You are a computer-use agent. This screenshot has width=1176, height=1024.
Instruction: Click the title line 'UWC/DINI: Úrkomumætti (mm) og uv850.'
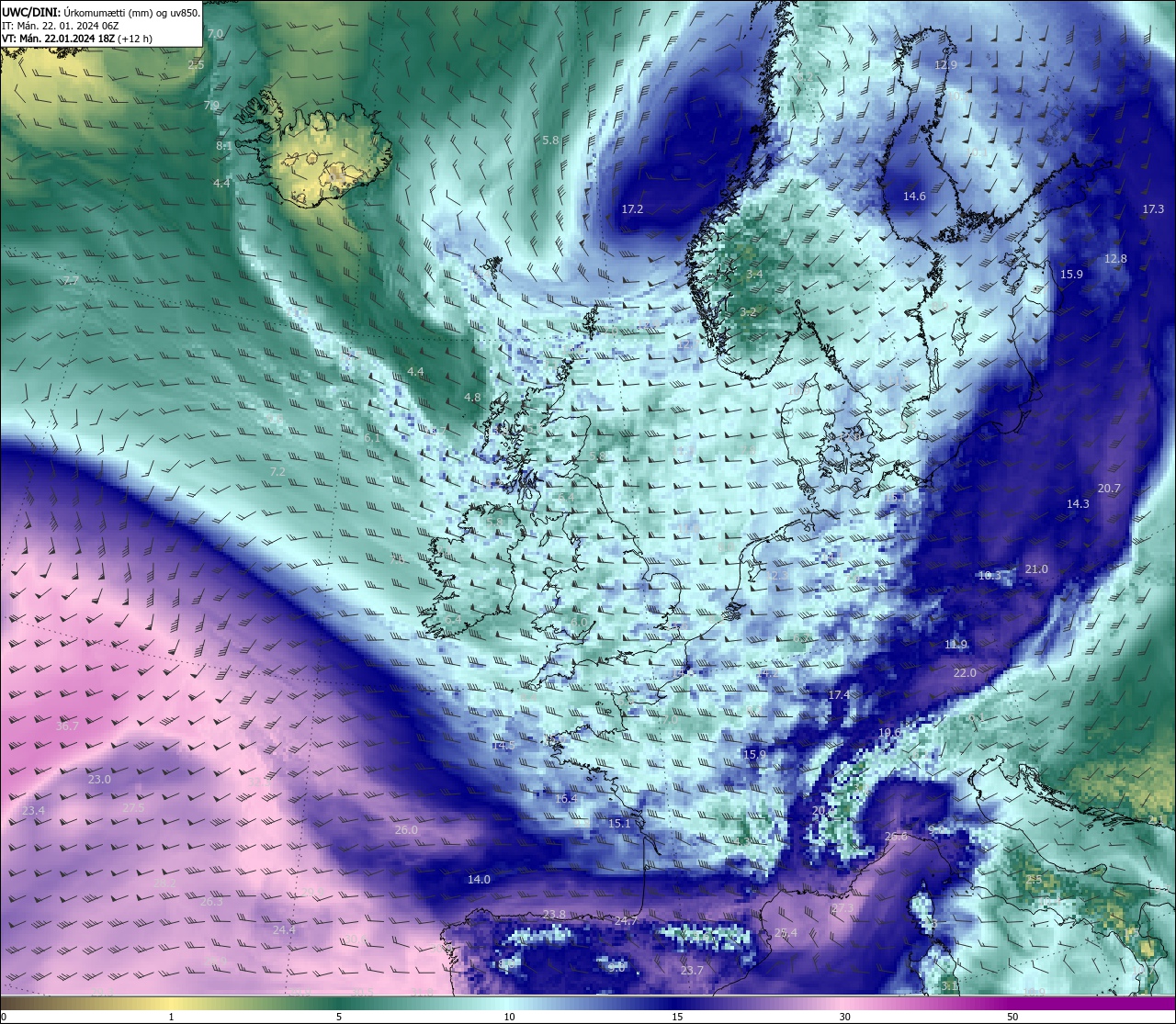click(101, 13)
